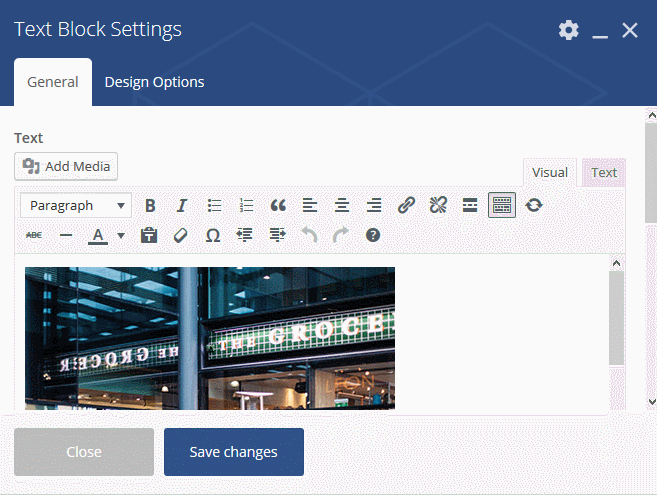Screen dimensions: 657x495
Task: Decrease the indent
Action: (245, 235)
